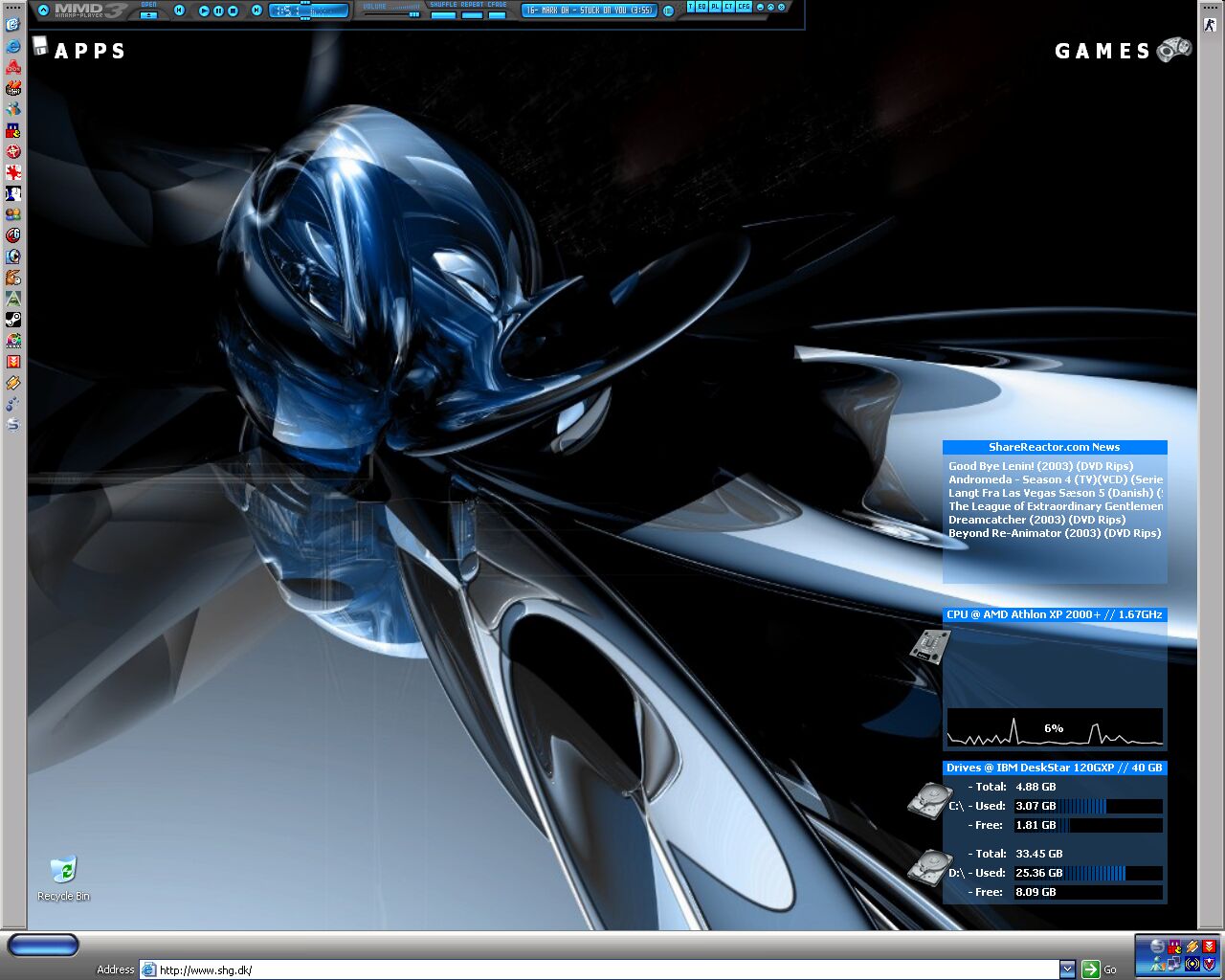Skip to next track in Winamp

pyautogui.click(x=256, y=11)
